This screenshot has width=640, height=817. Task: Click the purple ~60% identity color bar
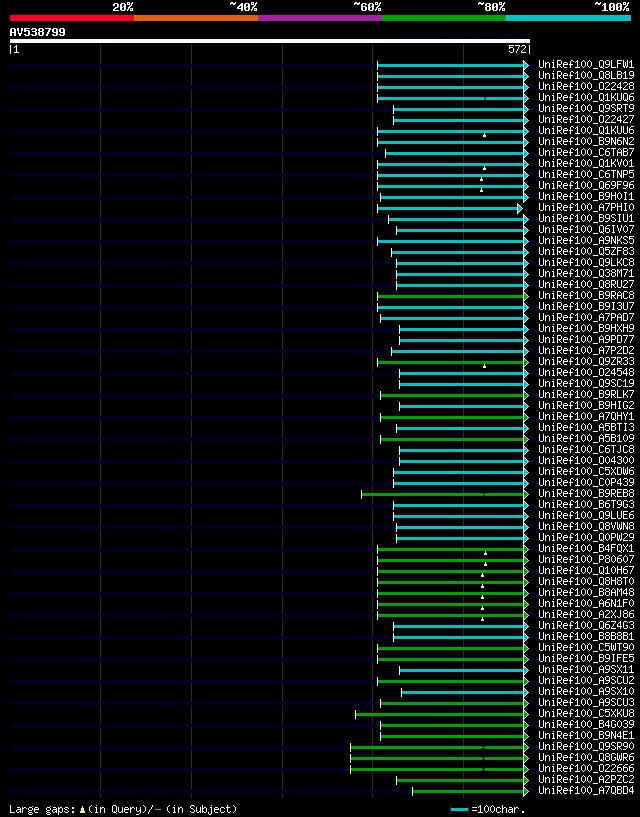320,18
